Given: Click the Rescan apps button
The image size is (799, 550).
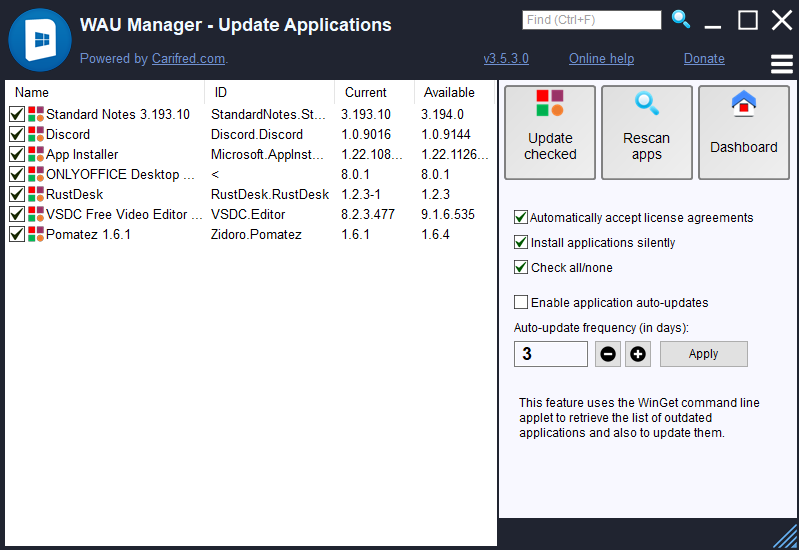Looking at the screenshot, I should [647, 133].
